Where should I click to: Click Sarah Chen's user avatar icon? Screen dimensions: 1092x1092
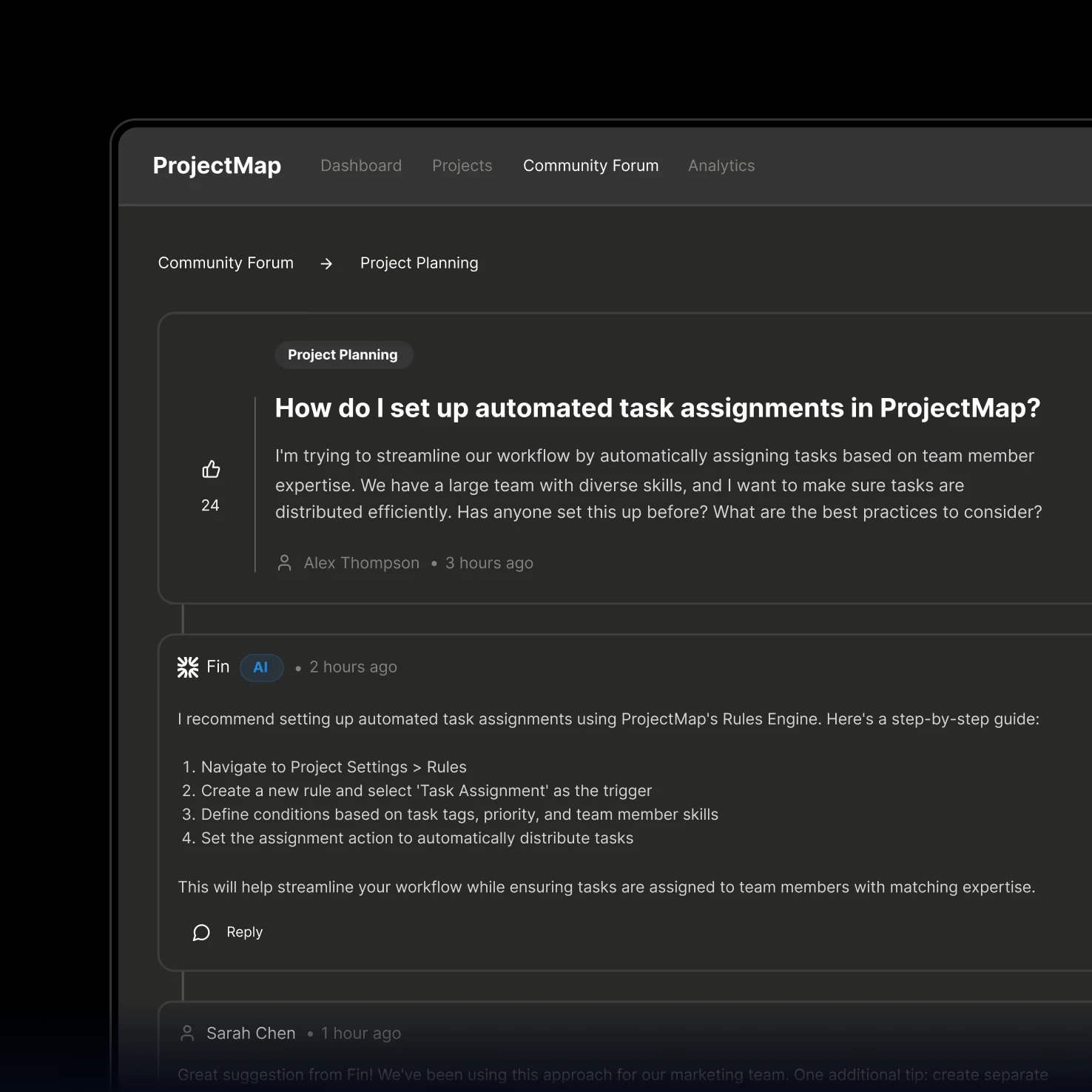coord(188,1034)
